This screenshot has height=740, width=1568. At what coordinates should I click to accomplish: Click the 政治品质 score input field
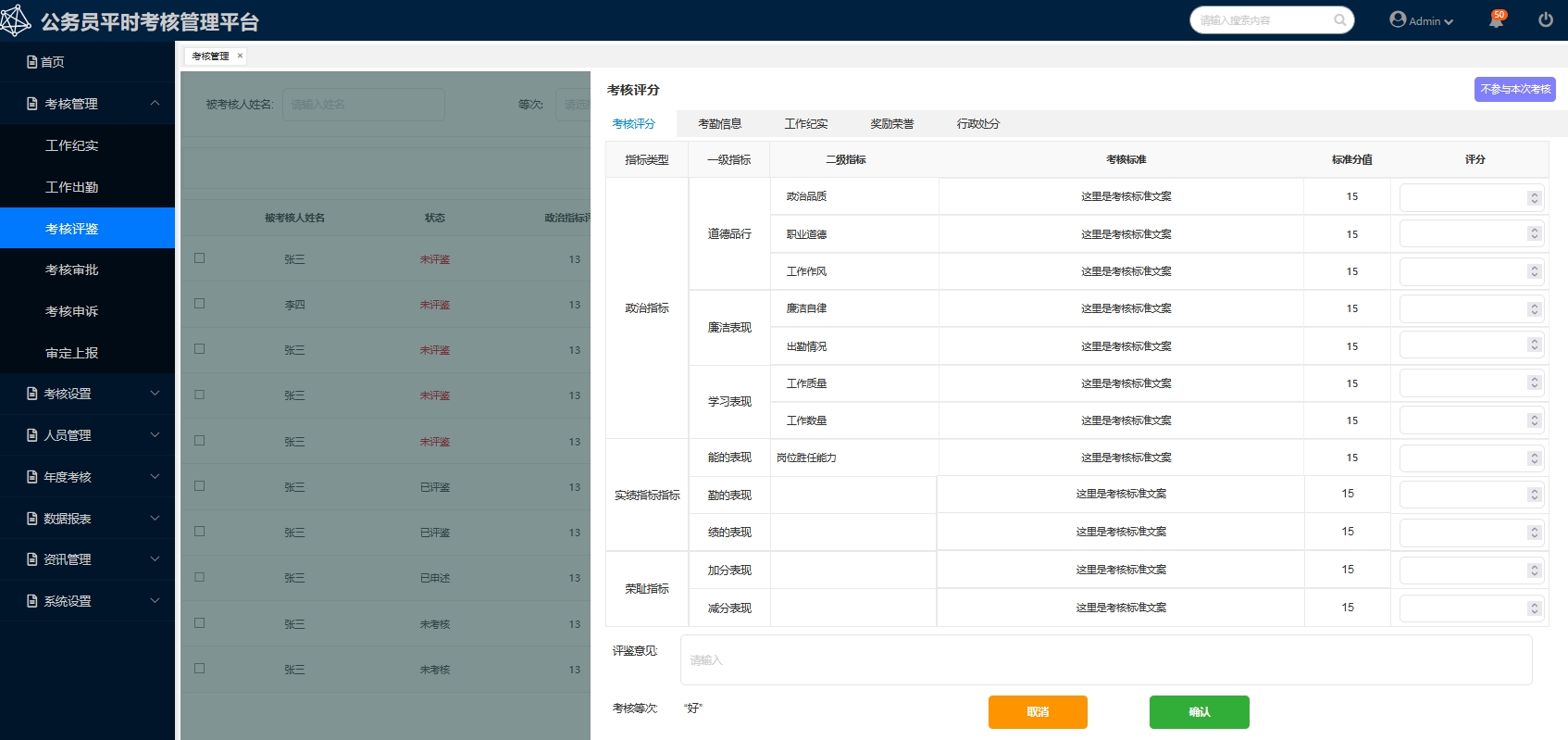[x=1472, y=197]
